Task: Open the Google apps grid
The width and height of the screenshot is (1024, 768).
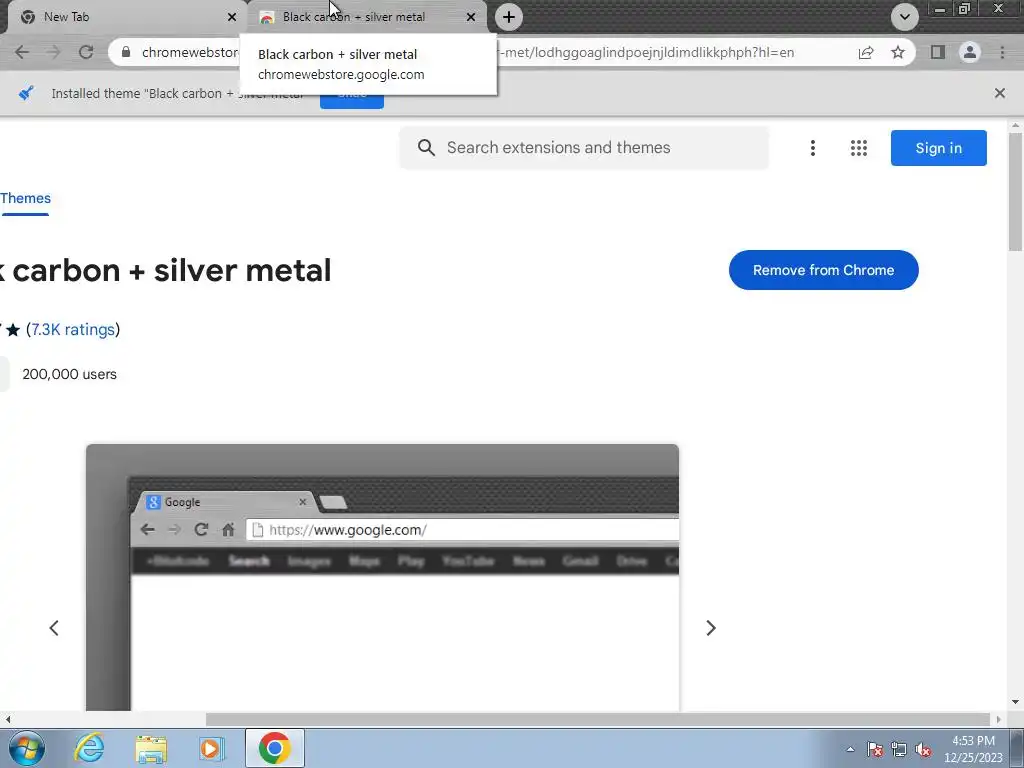Action: click(x=859, y=148)
